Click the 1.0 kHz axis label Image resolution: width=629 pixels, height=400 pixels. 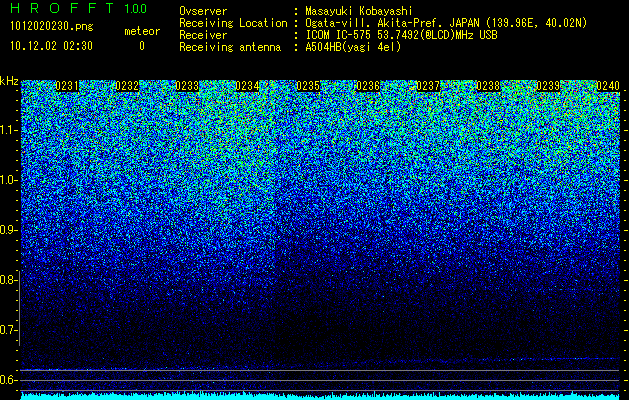pos(8,181)
